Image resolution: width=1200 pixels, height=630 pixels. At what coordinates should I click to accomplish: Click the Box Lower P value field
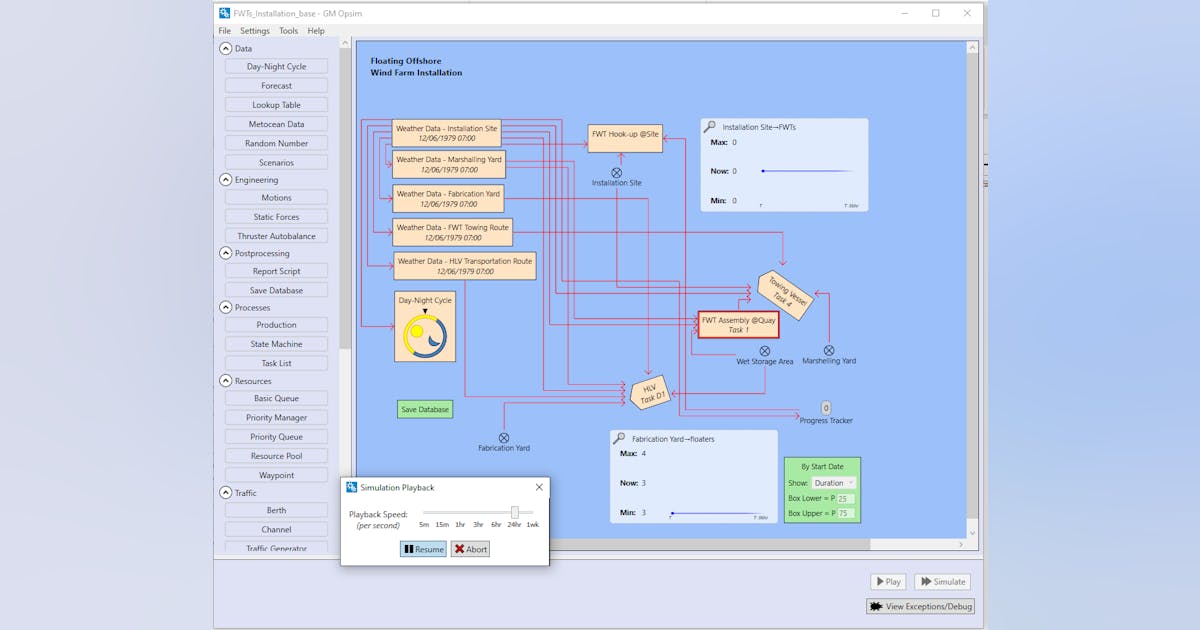[843, 499]
